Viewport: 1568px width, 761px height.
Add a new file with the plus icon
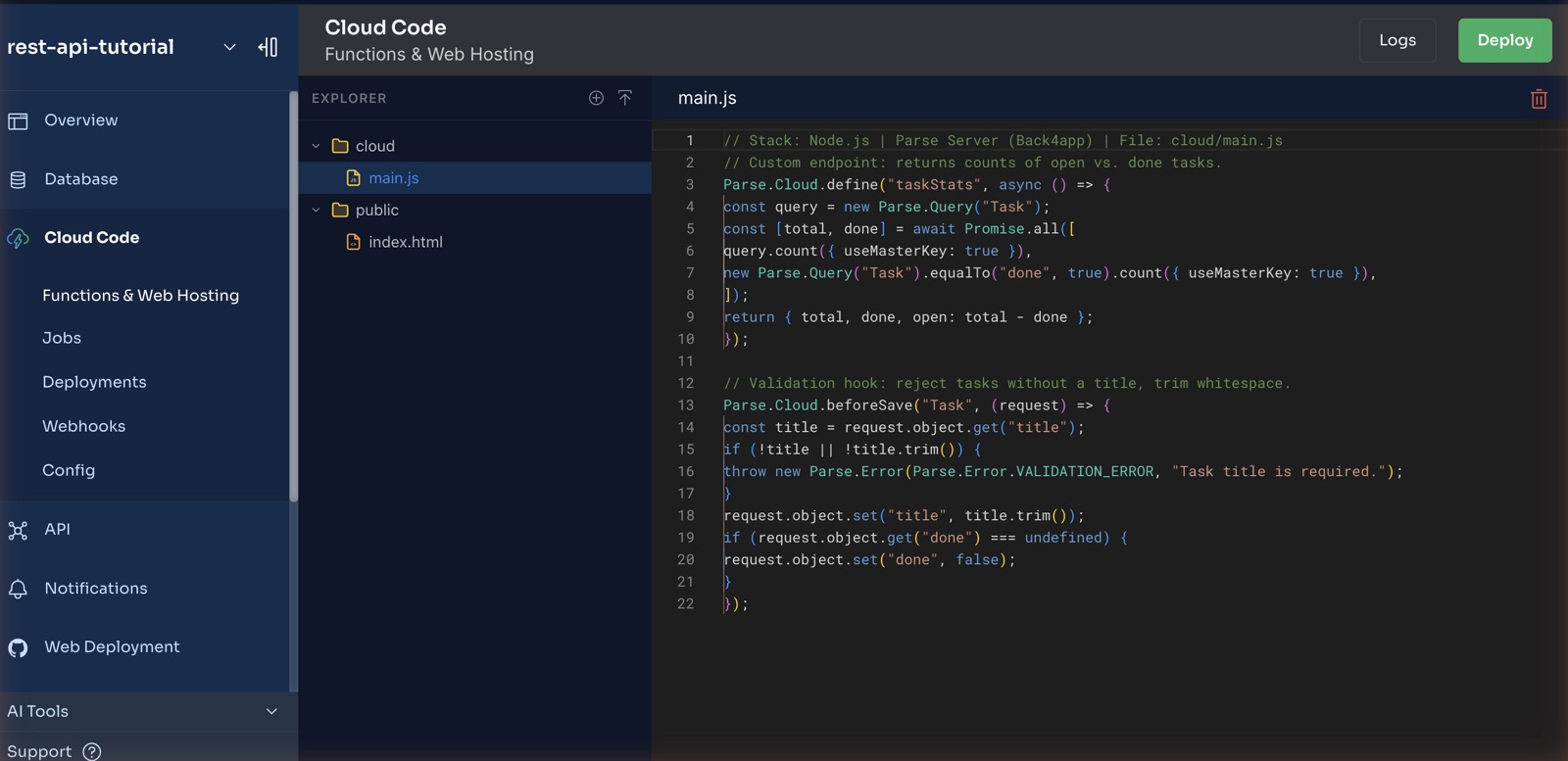pyautogui.click(x=596, y=98)
